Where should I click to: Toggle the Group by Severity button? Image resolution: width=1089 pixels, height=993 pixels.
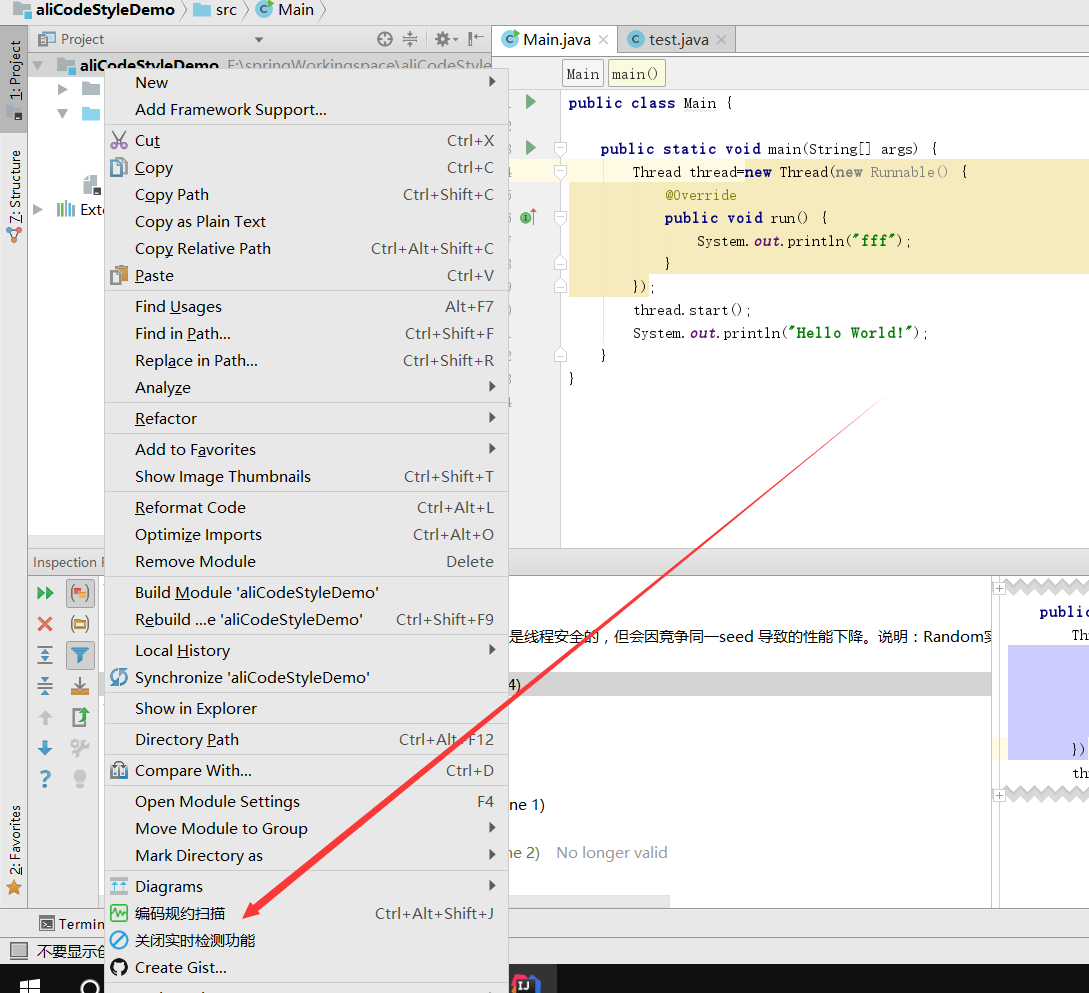(x=80, y=593)
